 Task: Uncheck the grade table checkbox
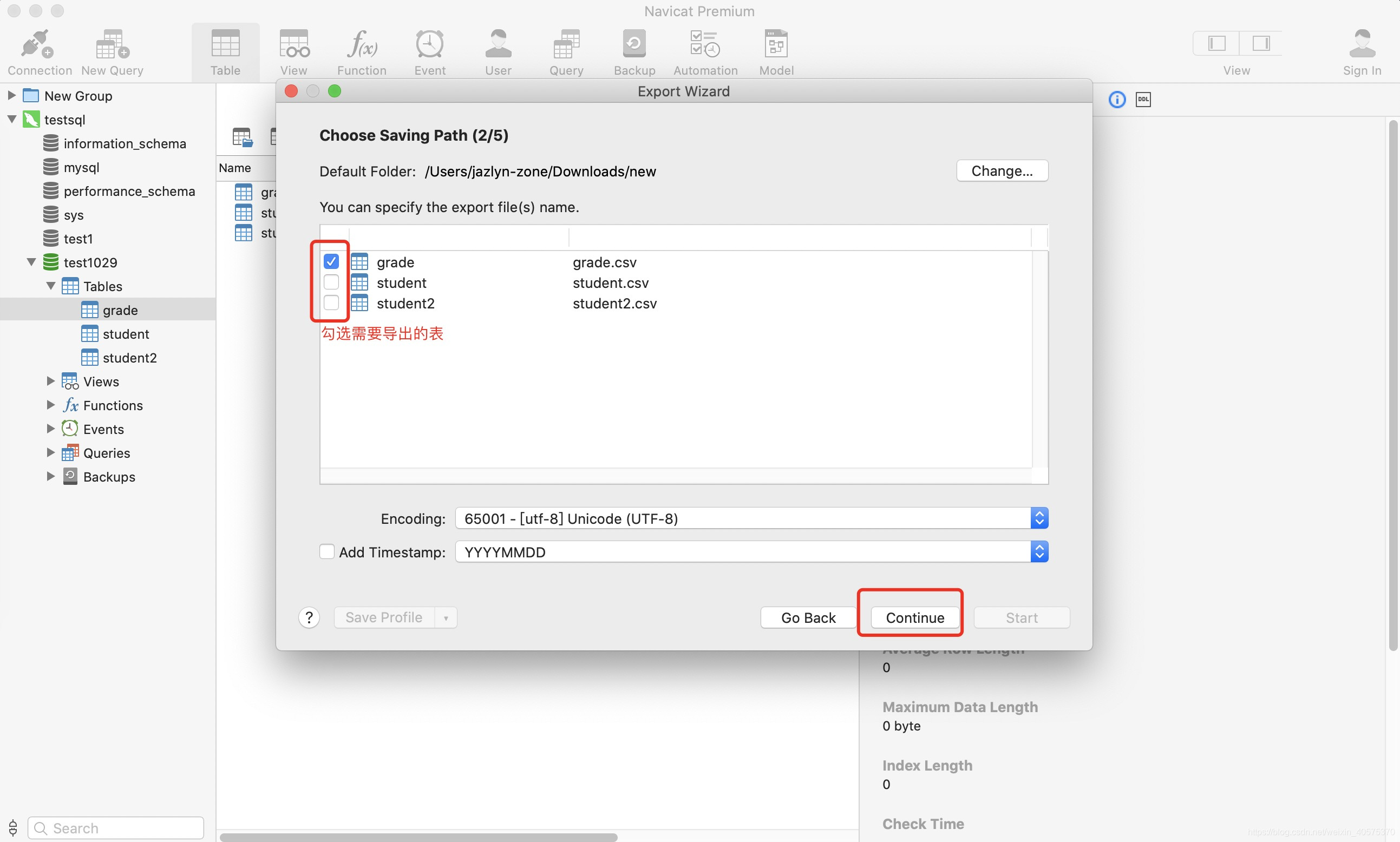point(331,261)
